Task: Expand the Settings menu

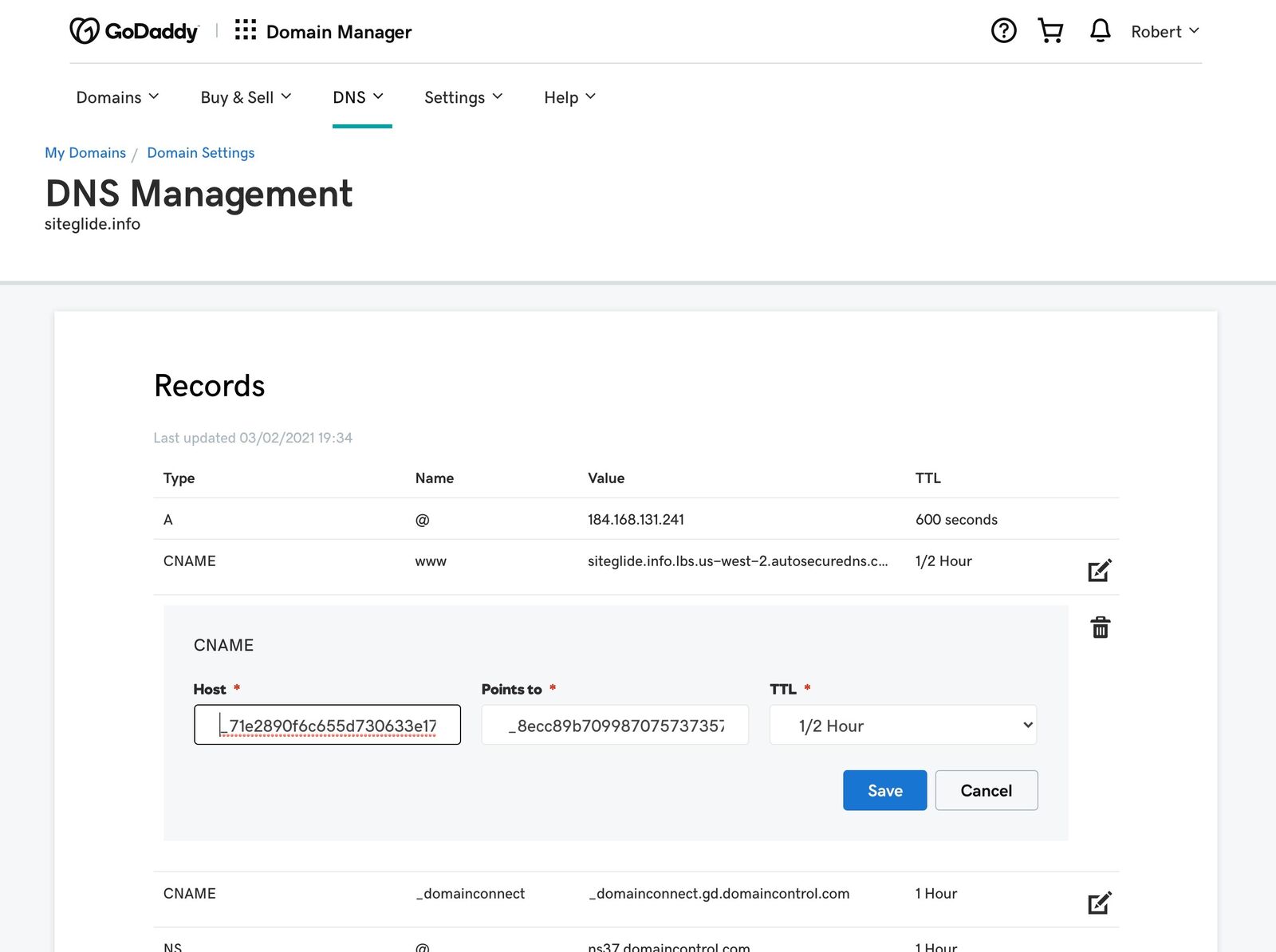Action: tap(463, 97)
